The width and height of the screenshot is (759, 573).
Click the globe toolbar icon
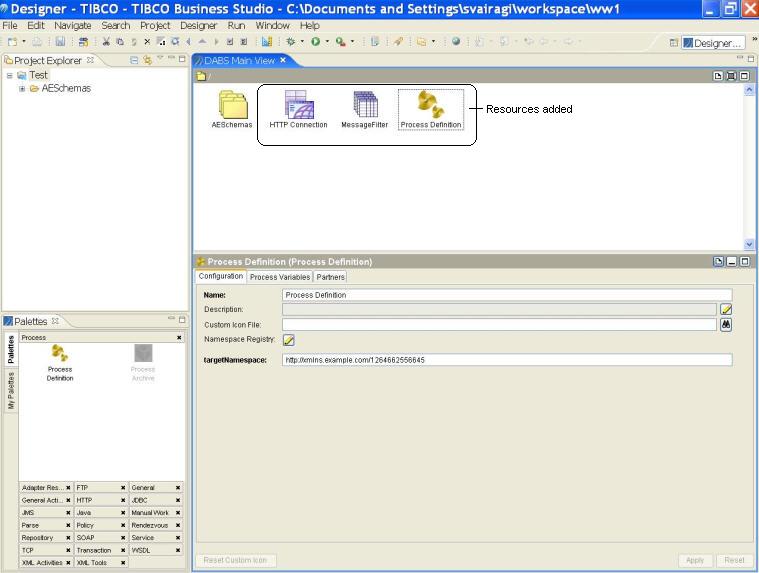(x=455, y=42)
